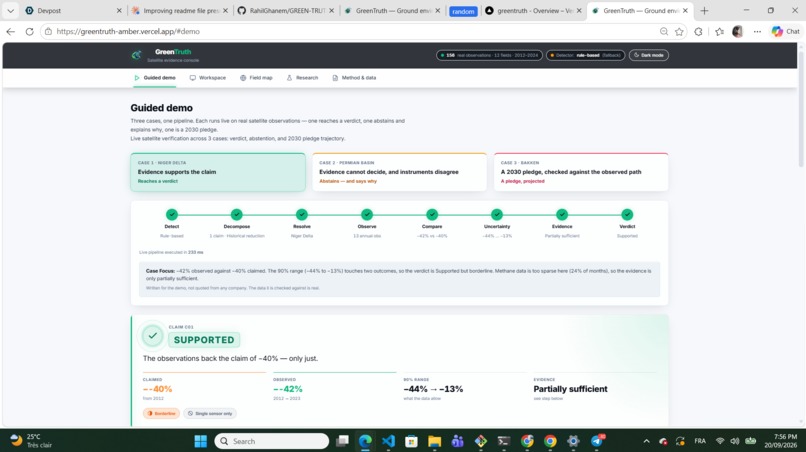Click the Resolve pipeline step checkmark
Screen dimensions: 806x452
pyautogui.click(x=302, y=214)
